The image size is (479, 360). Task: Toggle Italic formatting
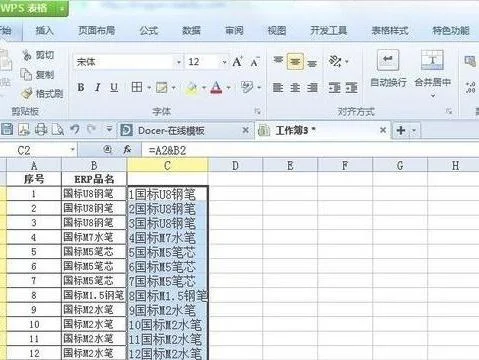(x=97, y=87)
